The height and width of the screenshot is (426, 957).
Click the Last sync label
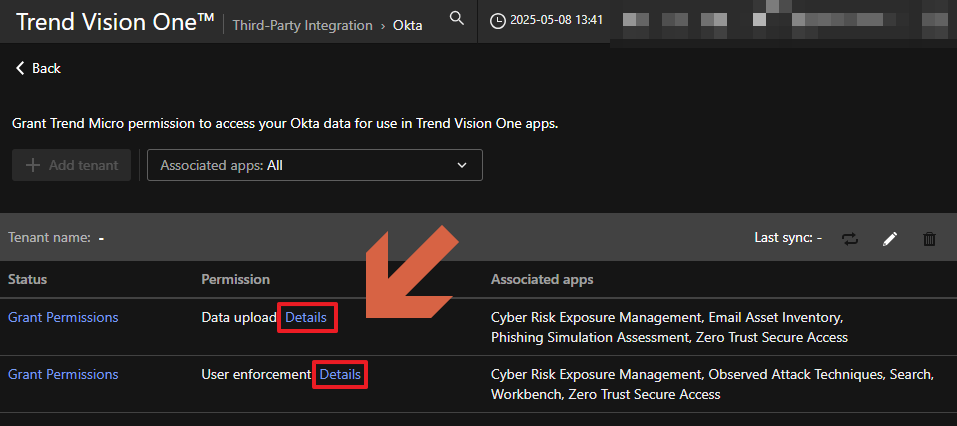[x=787, y=238]
